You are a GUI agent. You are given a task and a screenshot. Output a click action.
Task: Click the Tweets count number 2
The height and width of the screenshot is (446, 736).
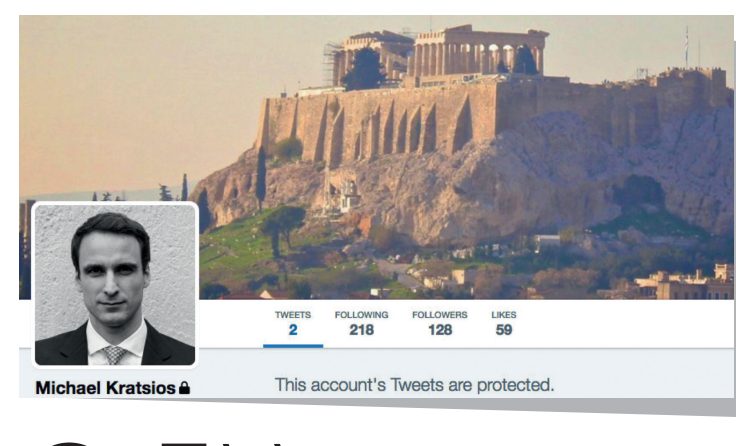click(x=293, y=330)
